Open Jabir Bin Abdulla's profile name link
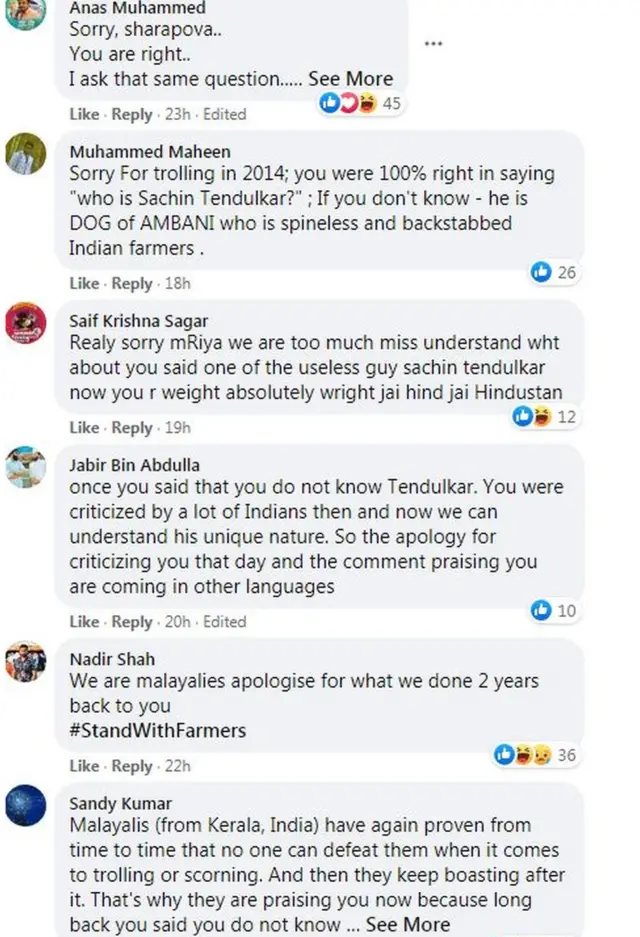The width and height of the screenshot is (640, 937). tap(134, 465)
